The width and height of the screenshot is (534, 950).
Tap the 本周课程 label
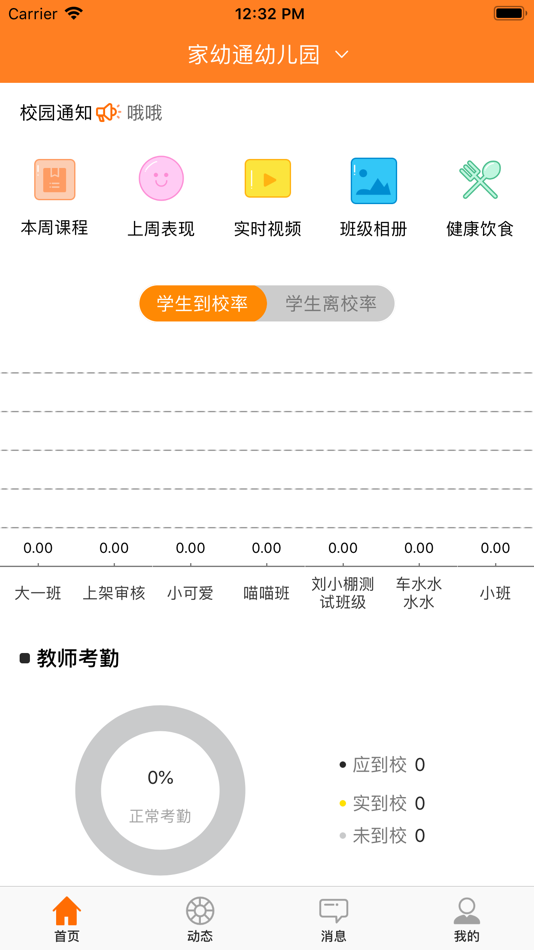55,228
